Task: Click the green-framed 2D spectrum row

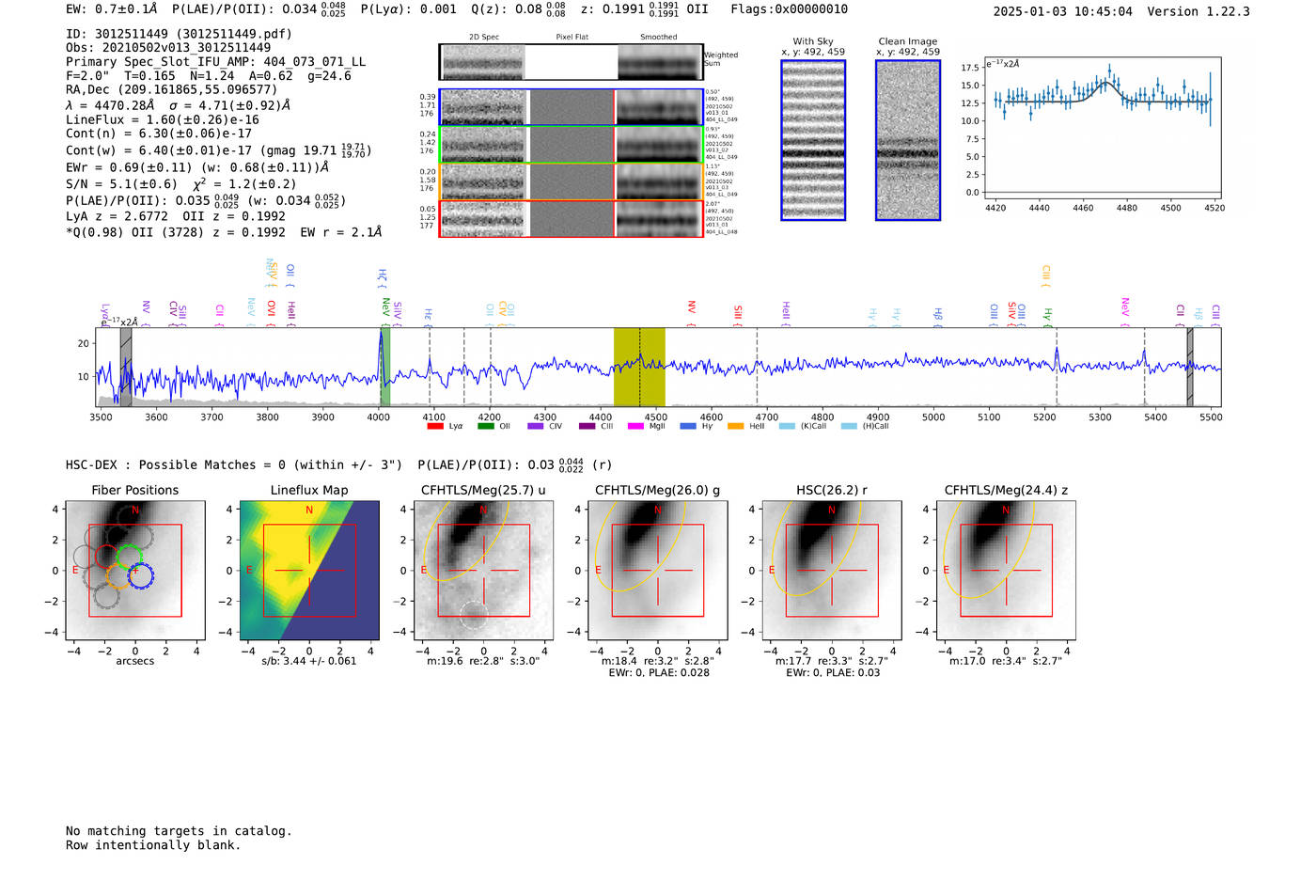Action: [x=572, y=145]
